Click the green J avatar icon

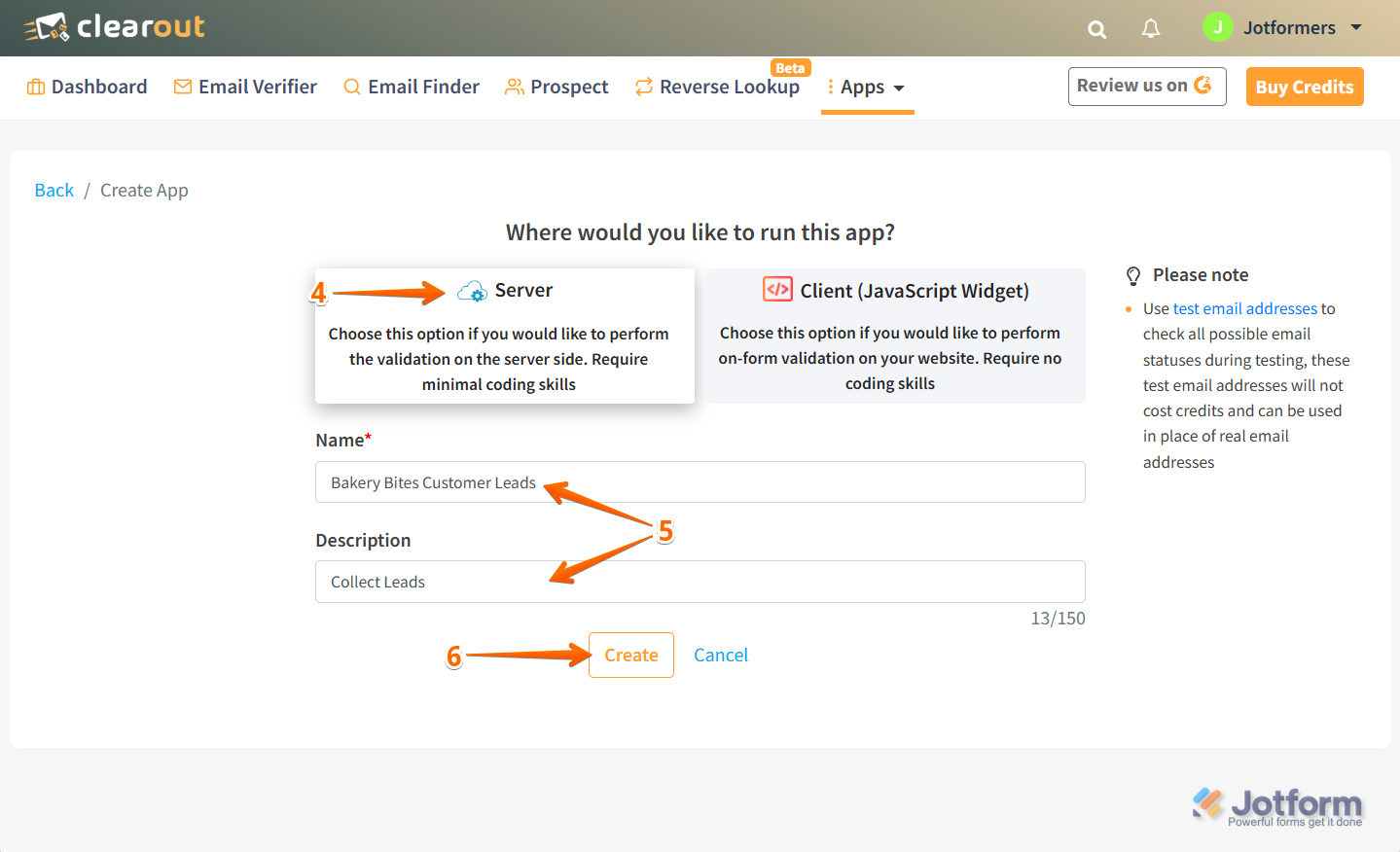coord(1217,27)
